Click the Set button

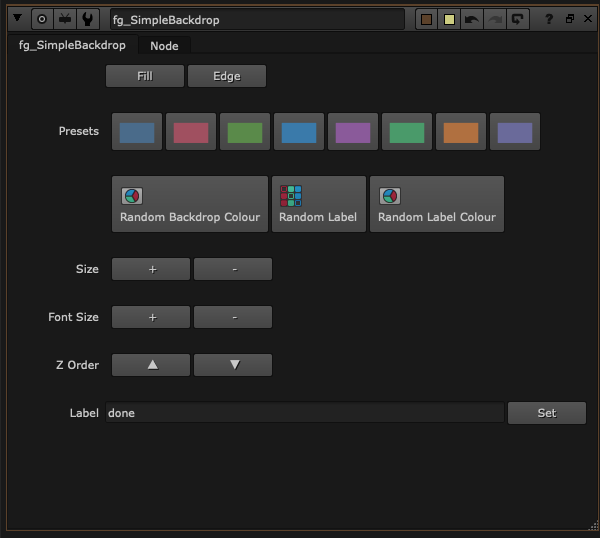click(547, 413)
